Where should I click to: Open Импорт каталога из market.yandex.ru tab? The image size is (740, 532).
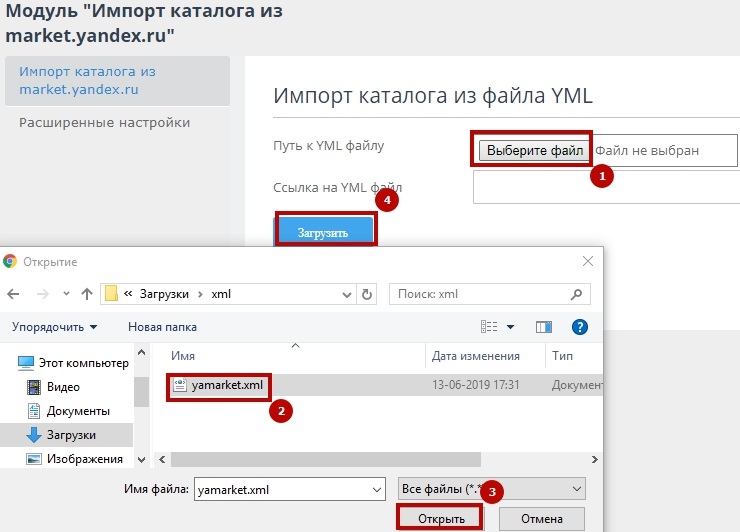click(118, 81)
